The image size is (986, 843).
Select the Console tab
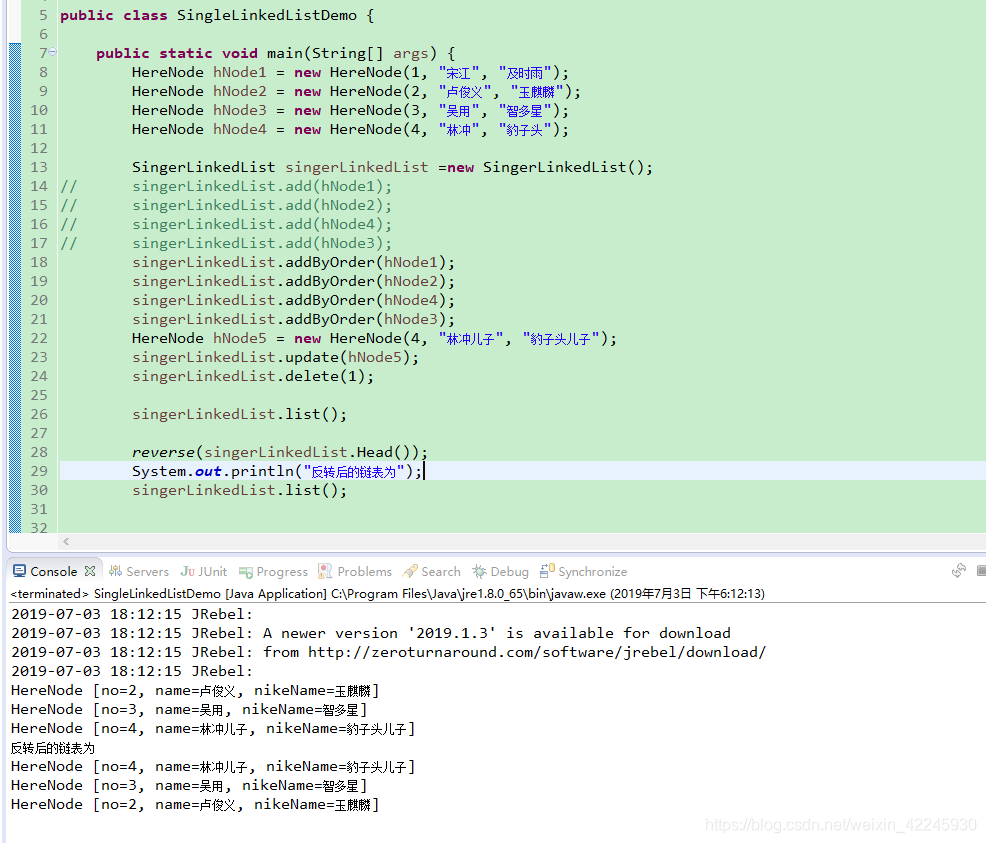click(53, 571)
